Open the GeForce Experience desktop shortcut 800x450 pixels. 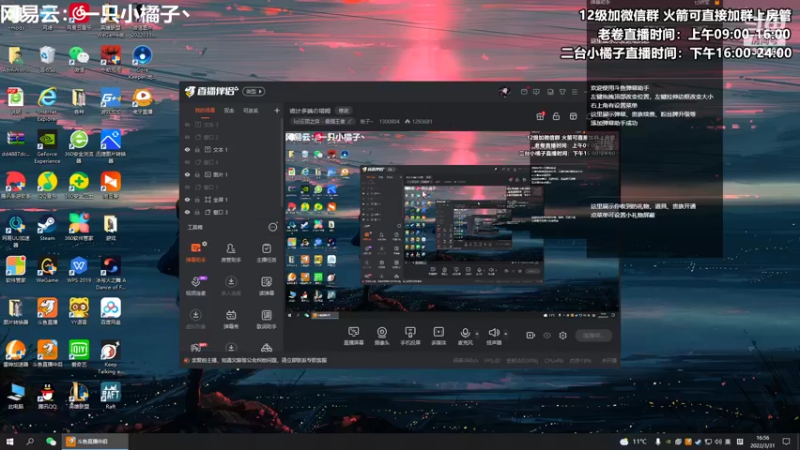47,146
